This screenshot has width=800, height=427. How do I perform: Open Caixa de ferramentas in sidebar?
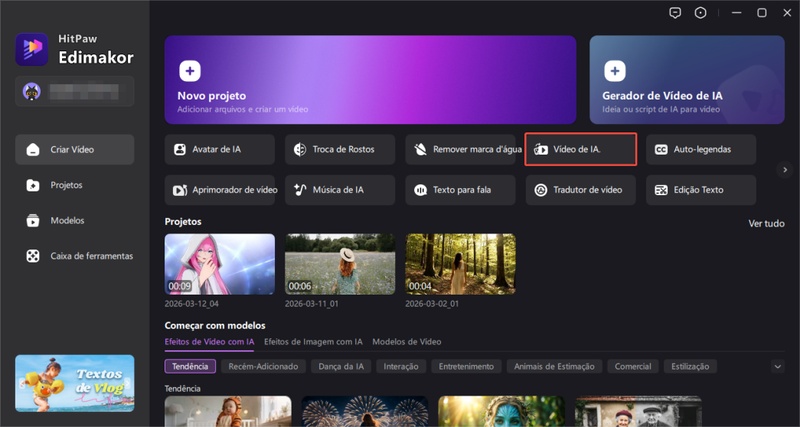pyautogui.click(x=74, y=256)
